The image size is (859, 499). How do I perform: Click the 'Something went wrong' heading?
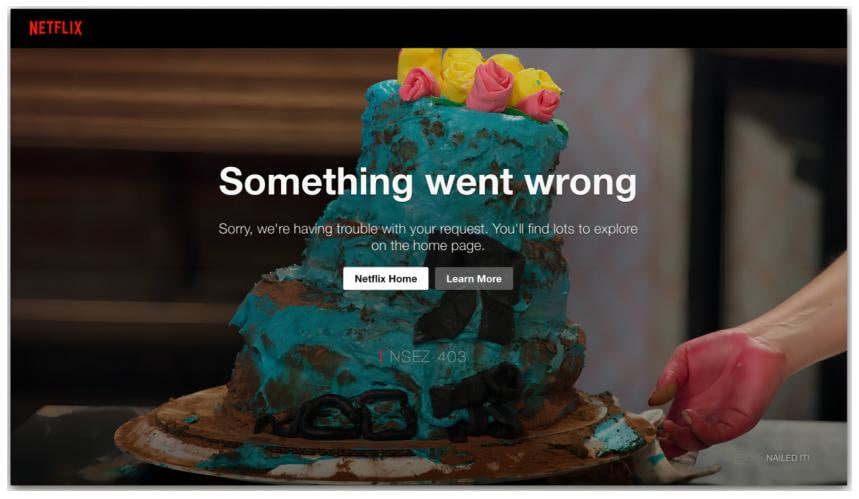tap(428, 181)
